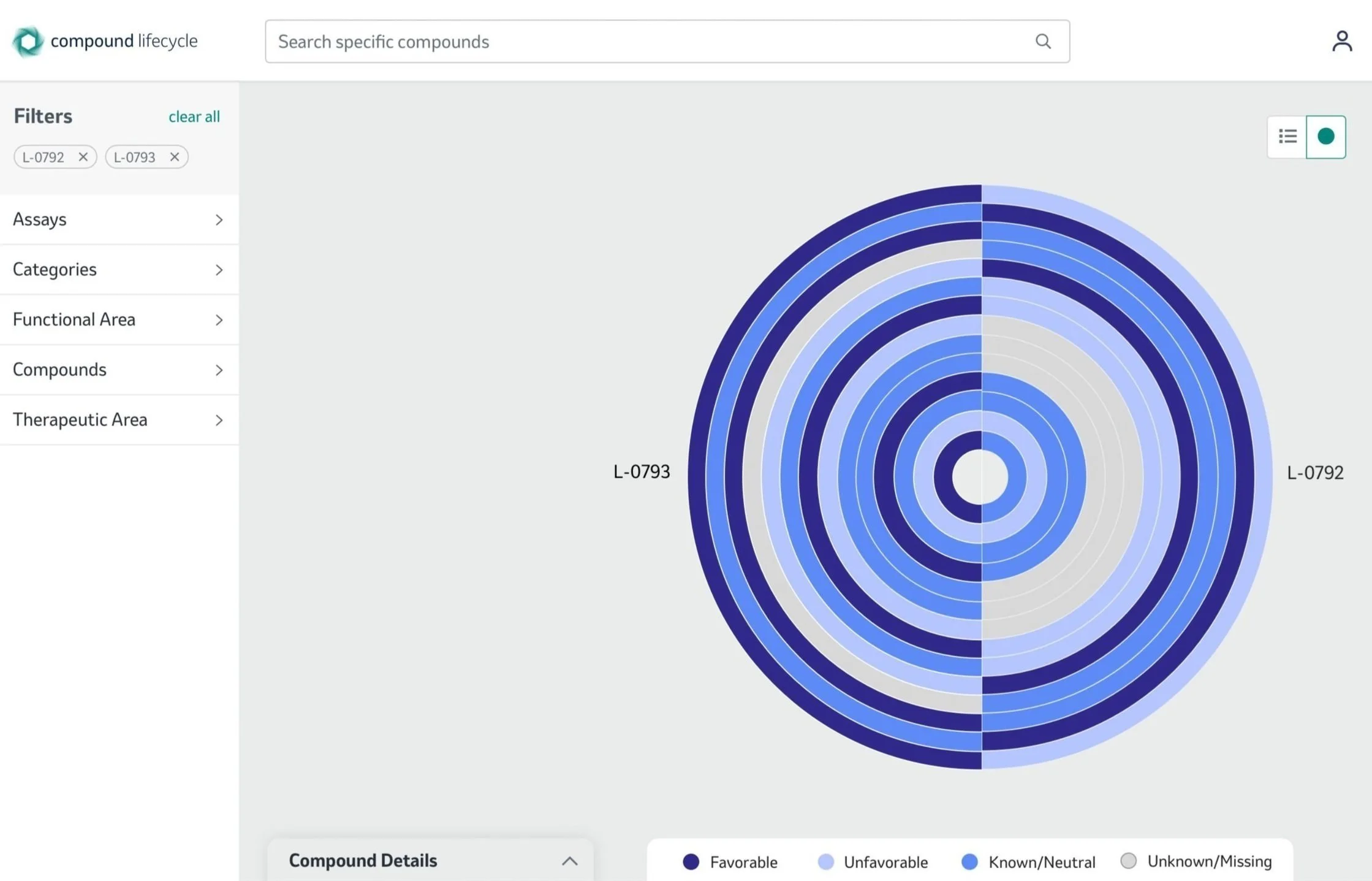Toggle the Known/Neutral legend dot
This screenshot has width=1372, height=881.
[x=969, y=861]
